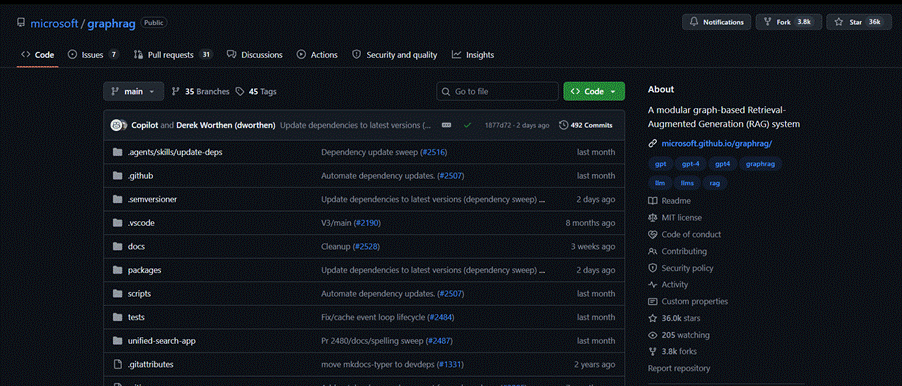
Task: View the 45 Tags list
Action: pyautogui.click(x=256, y=91)
